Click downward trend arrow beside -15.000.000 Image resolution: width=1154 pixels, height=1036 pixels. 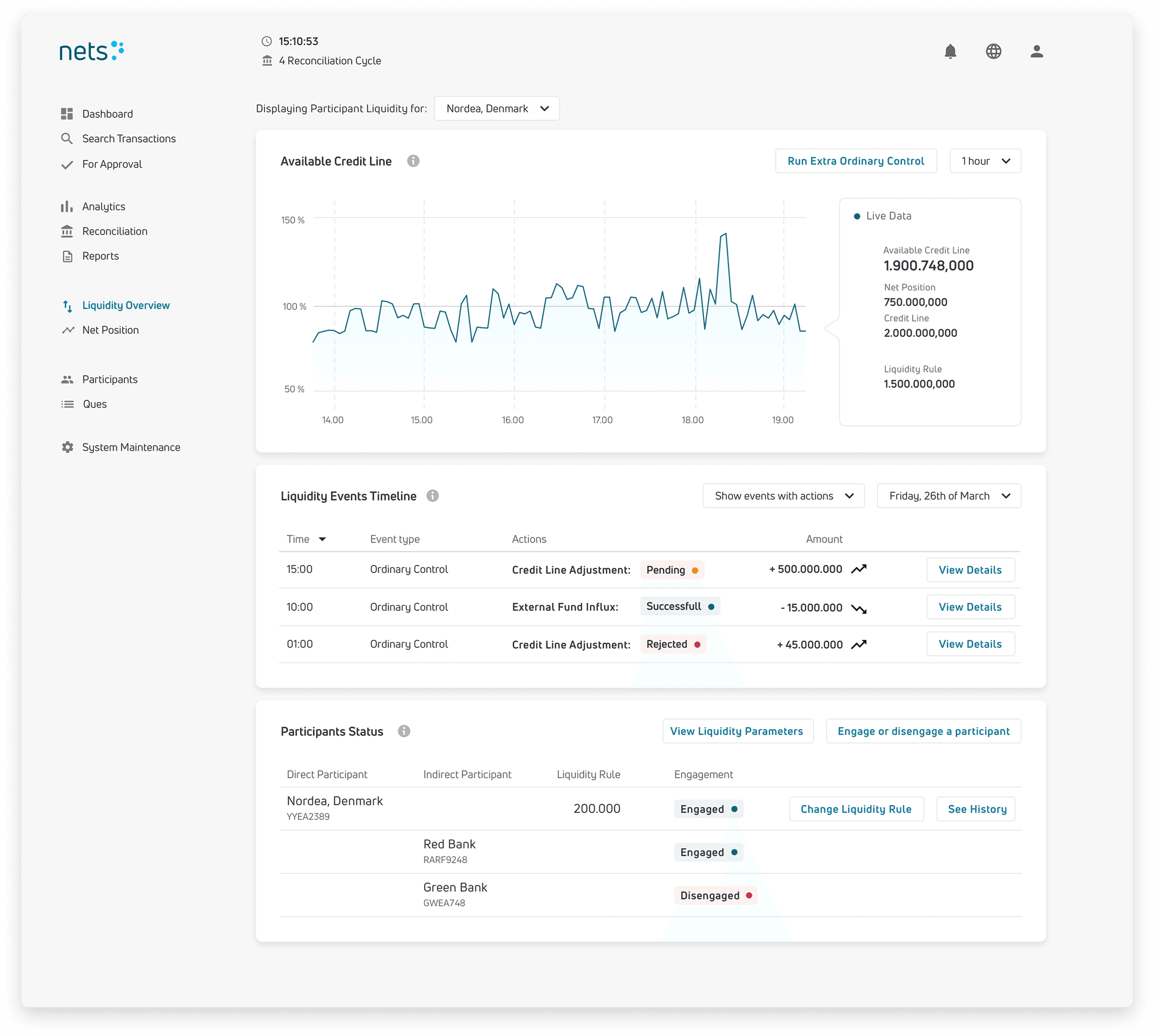click(859, 609)
